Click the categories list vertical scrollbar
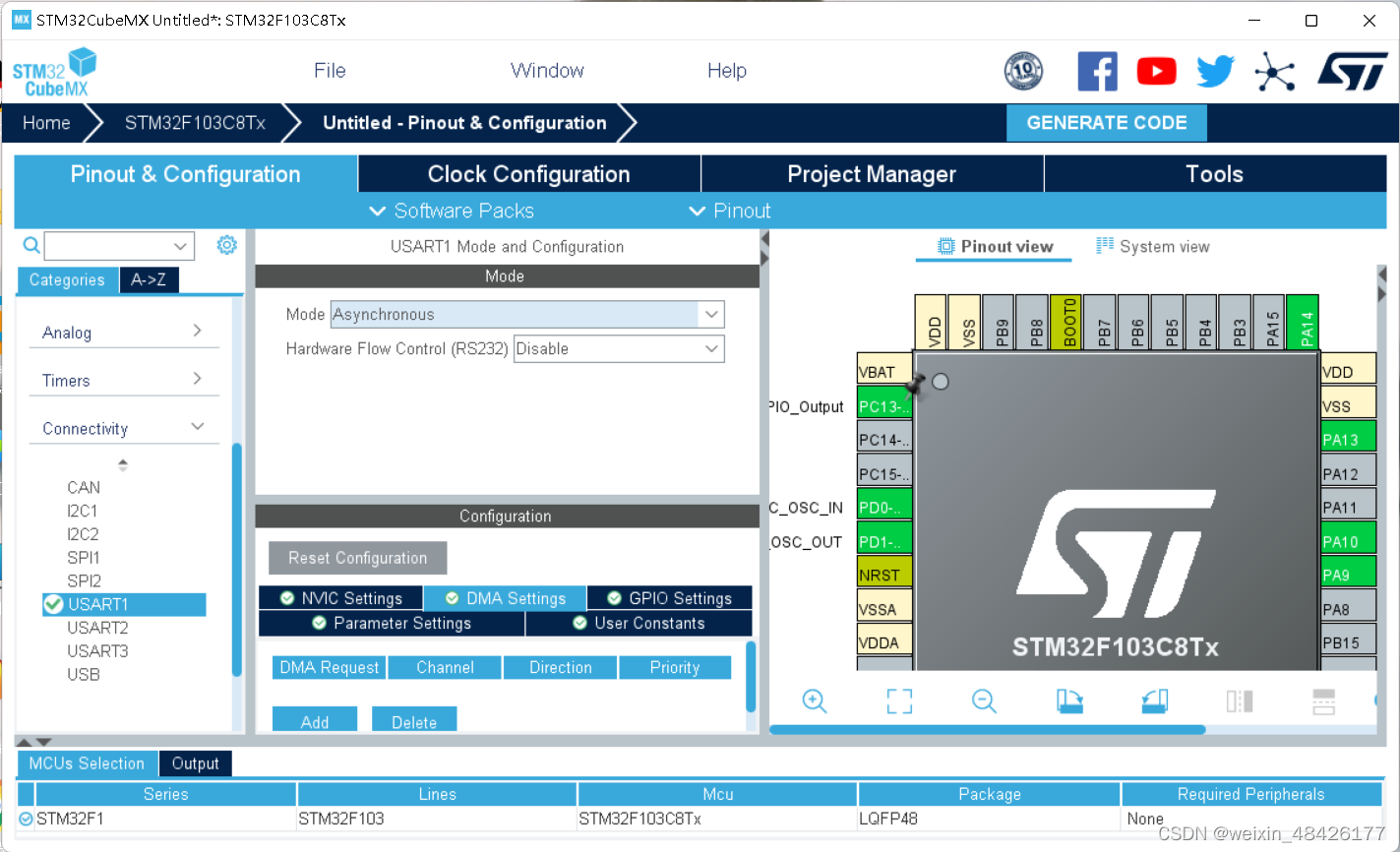 pos(236,559)
